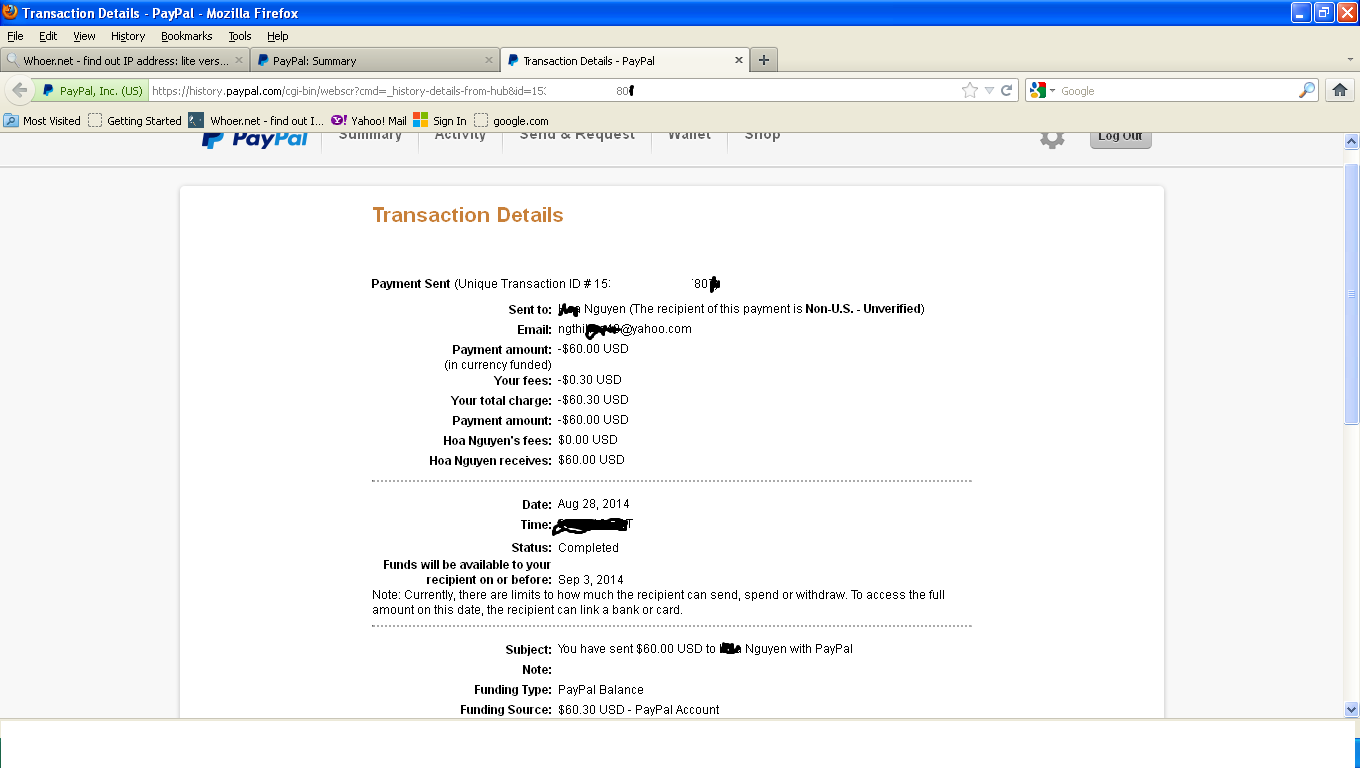Click into the Google search box
This screenshot has width=1360, height=768.
click(x=1177, y=90)
